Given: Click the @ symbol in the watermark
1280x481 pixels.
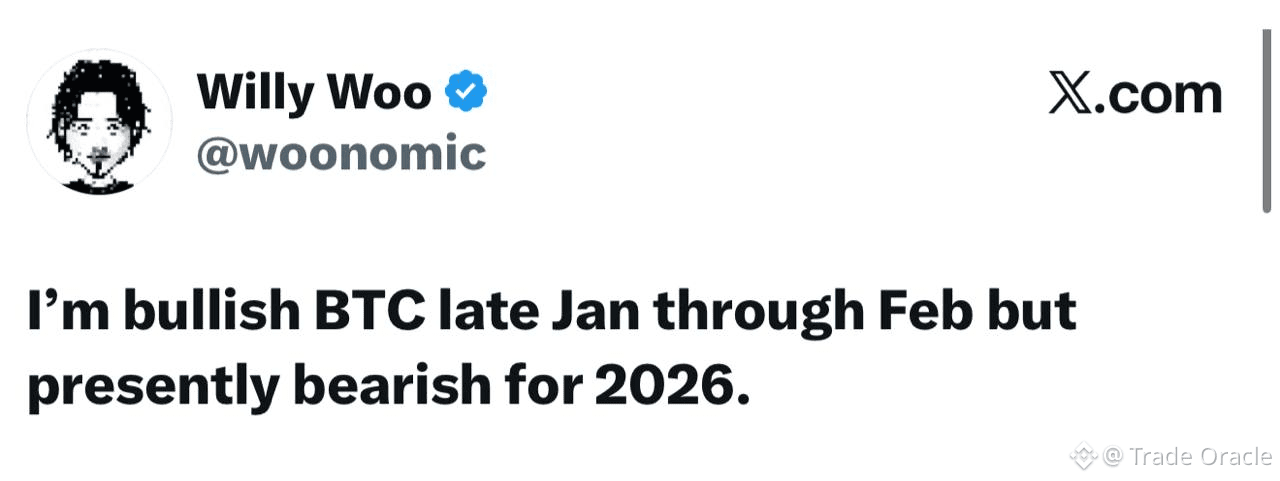Looking at the screenshot, I should [1113, 457].
